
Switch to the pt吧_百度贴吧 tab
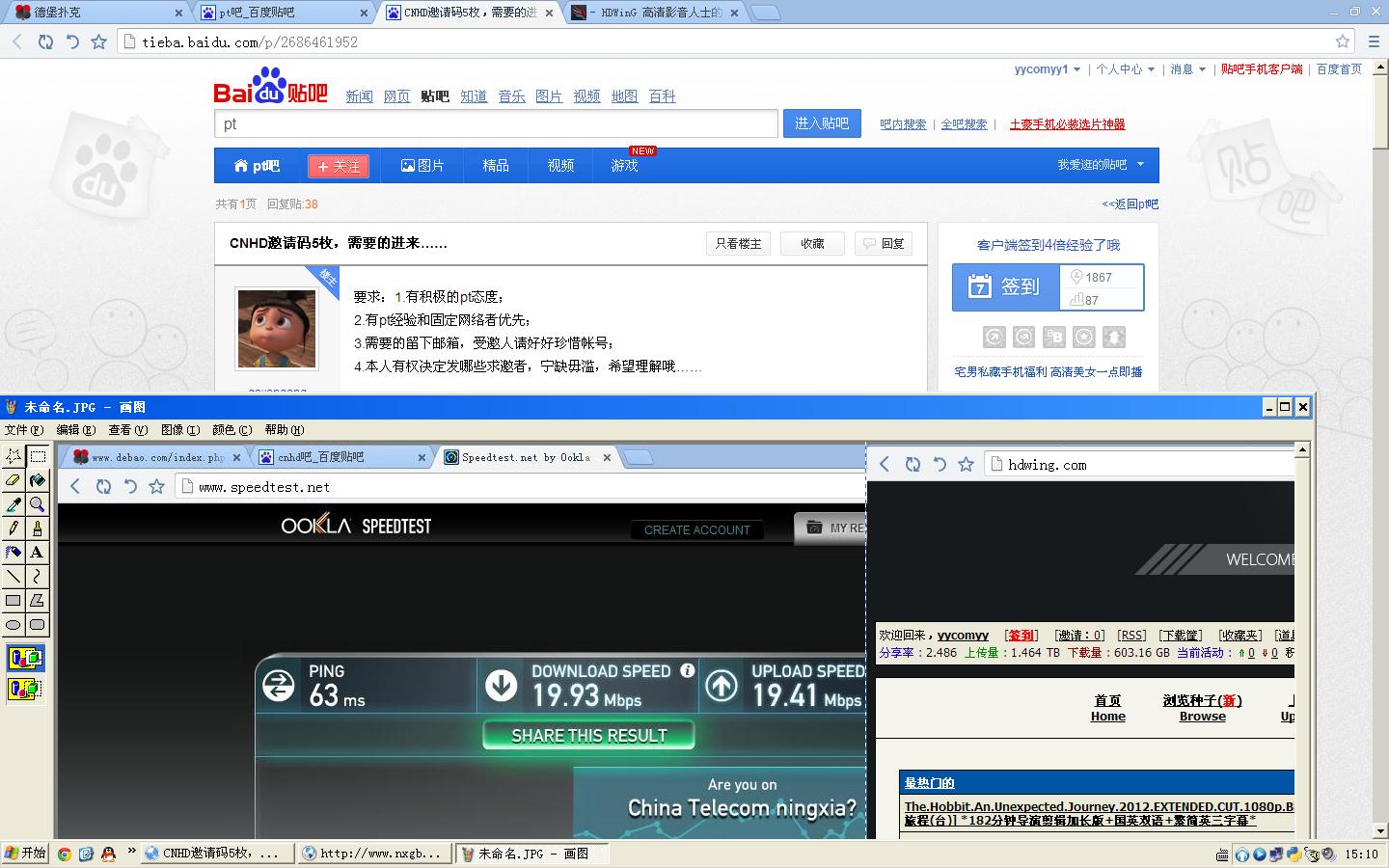pyautogui.click(x=283, y=13)
